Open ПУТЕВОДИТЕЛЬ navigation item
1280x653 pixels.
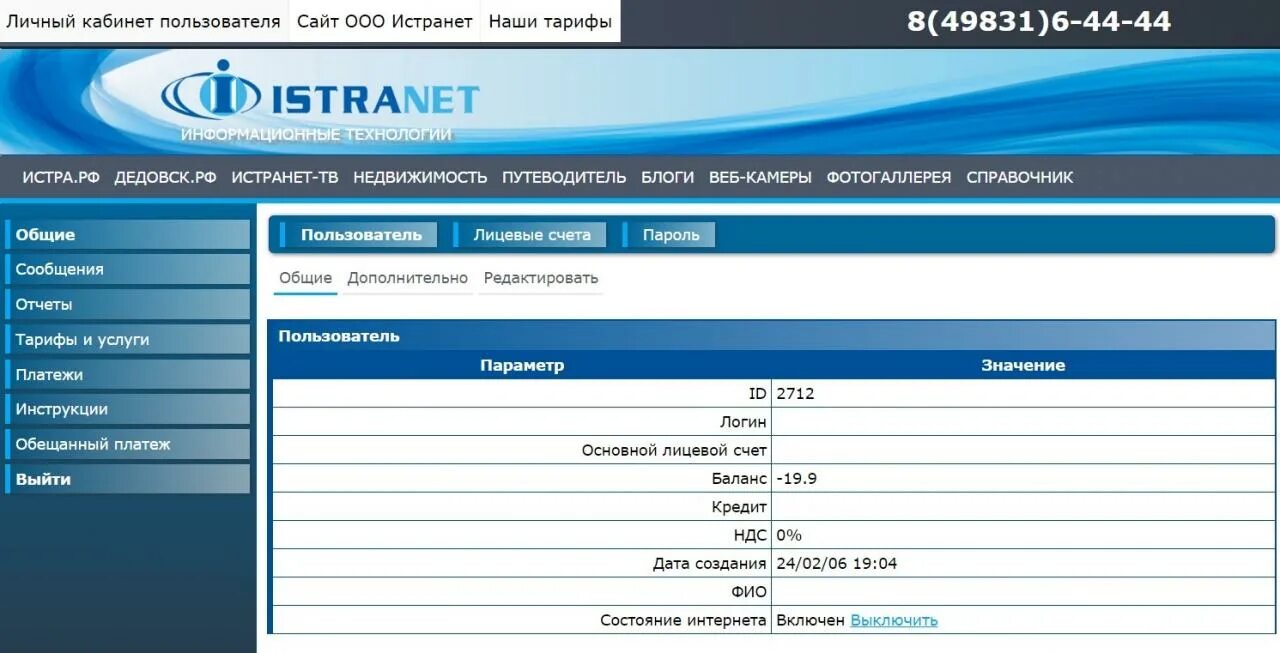(x=564, y=178)
